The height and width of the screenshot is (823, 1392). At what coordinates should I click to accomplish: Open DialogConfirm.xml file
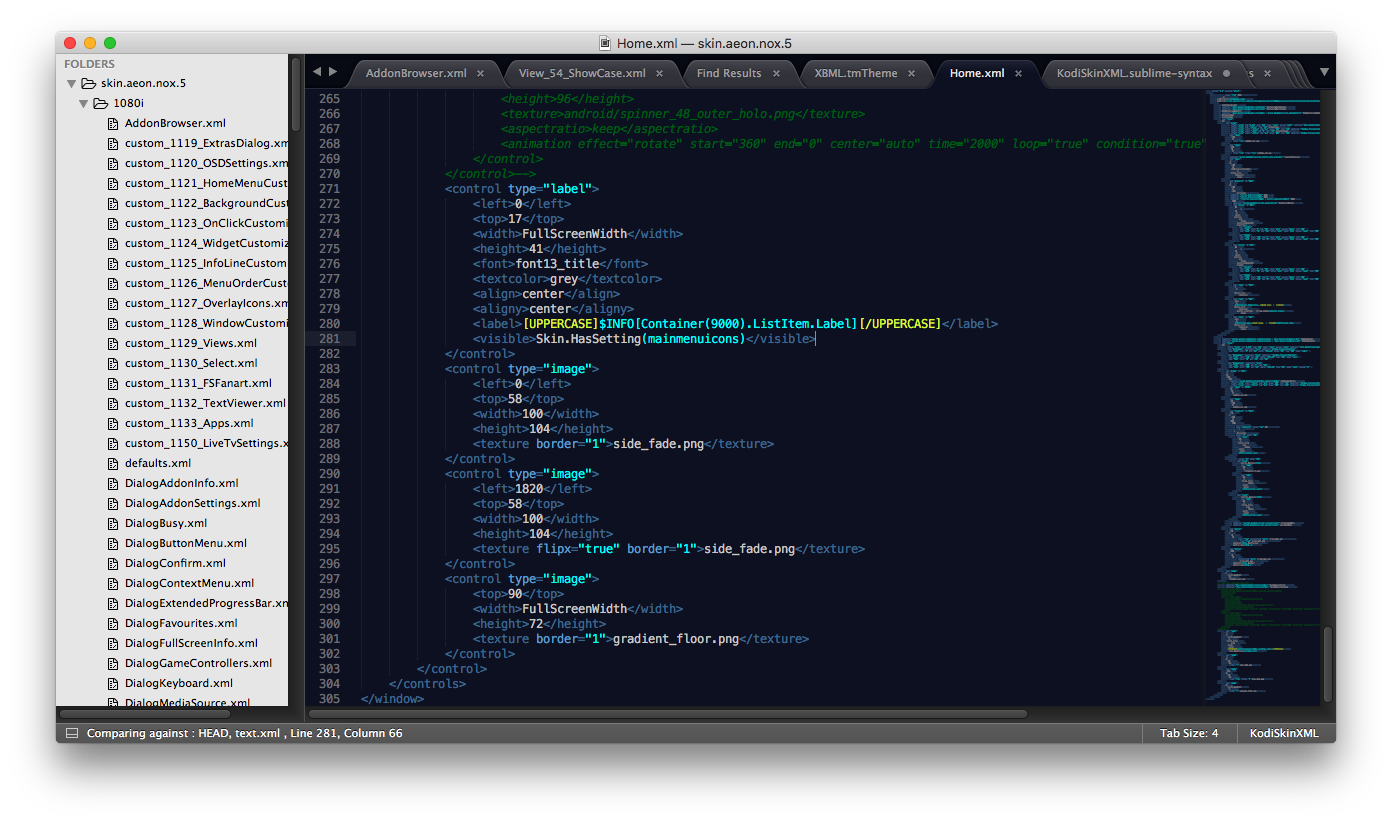click(176, 563)
